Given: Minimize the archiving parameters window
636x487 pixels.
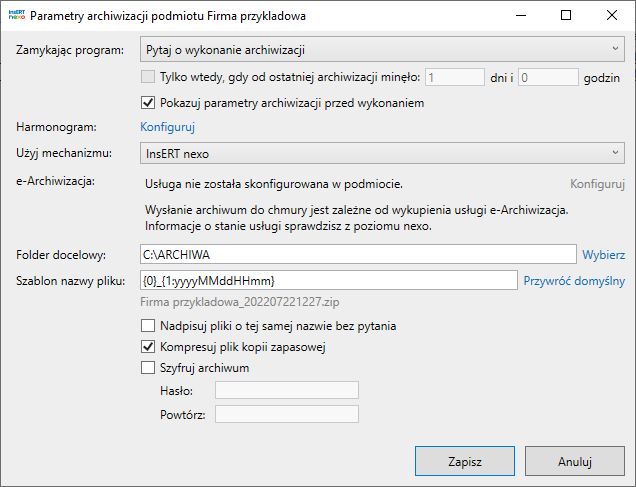Looking at the screenshot, I should tap(520, 16).
